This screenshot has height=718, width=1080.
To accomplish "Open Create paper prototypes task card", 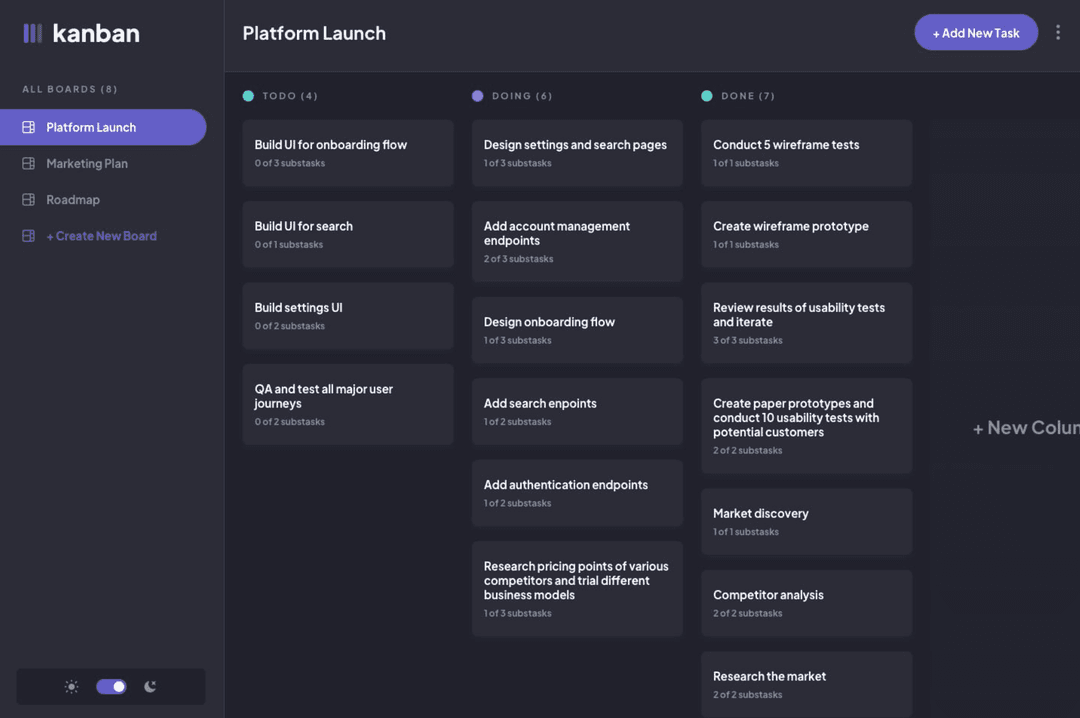I will [x=807, y=426].
